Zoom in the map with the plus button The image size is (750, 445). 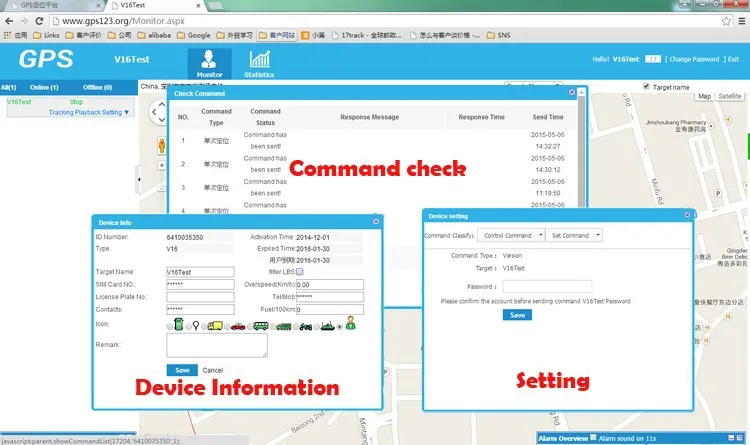tap(162, 165)
